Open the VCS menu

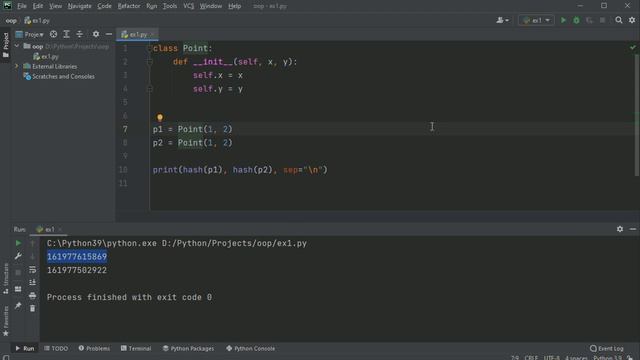pyautogui.click(x=189, y=6)
